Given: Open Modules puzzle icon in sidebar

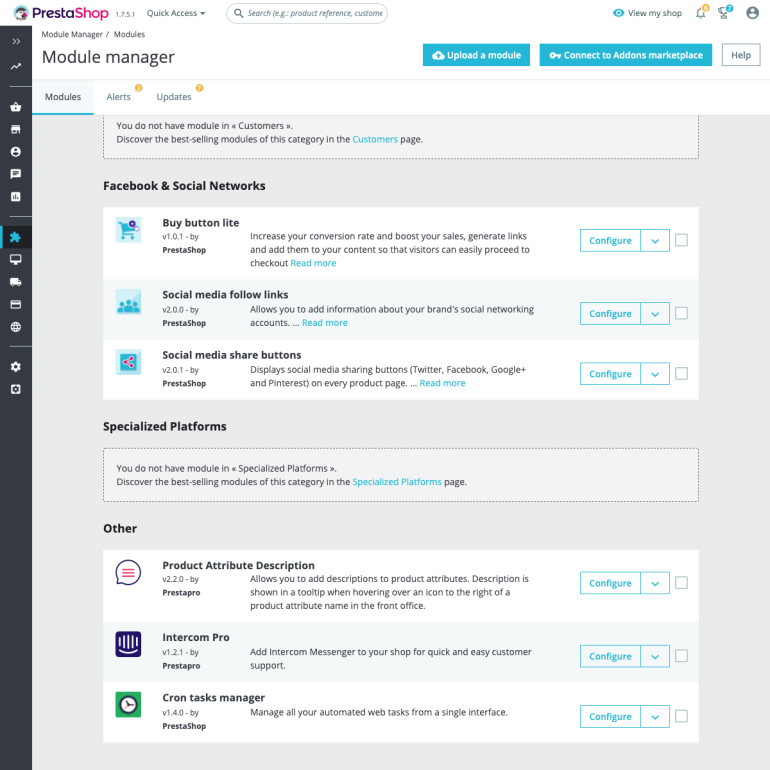Looking at the screenshot, I should pyautogui.click(x=16, y=237).
